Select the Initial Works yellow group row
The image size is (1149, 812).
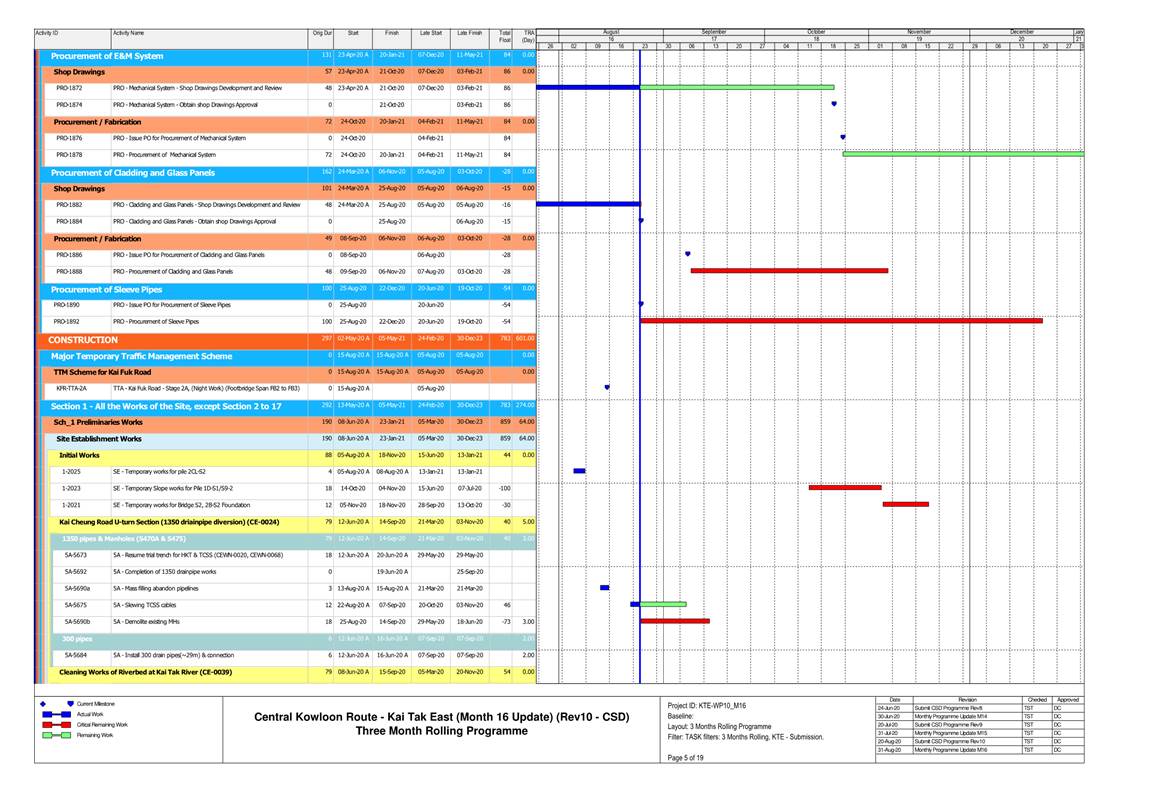tap(81, 455)
